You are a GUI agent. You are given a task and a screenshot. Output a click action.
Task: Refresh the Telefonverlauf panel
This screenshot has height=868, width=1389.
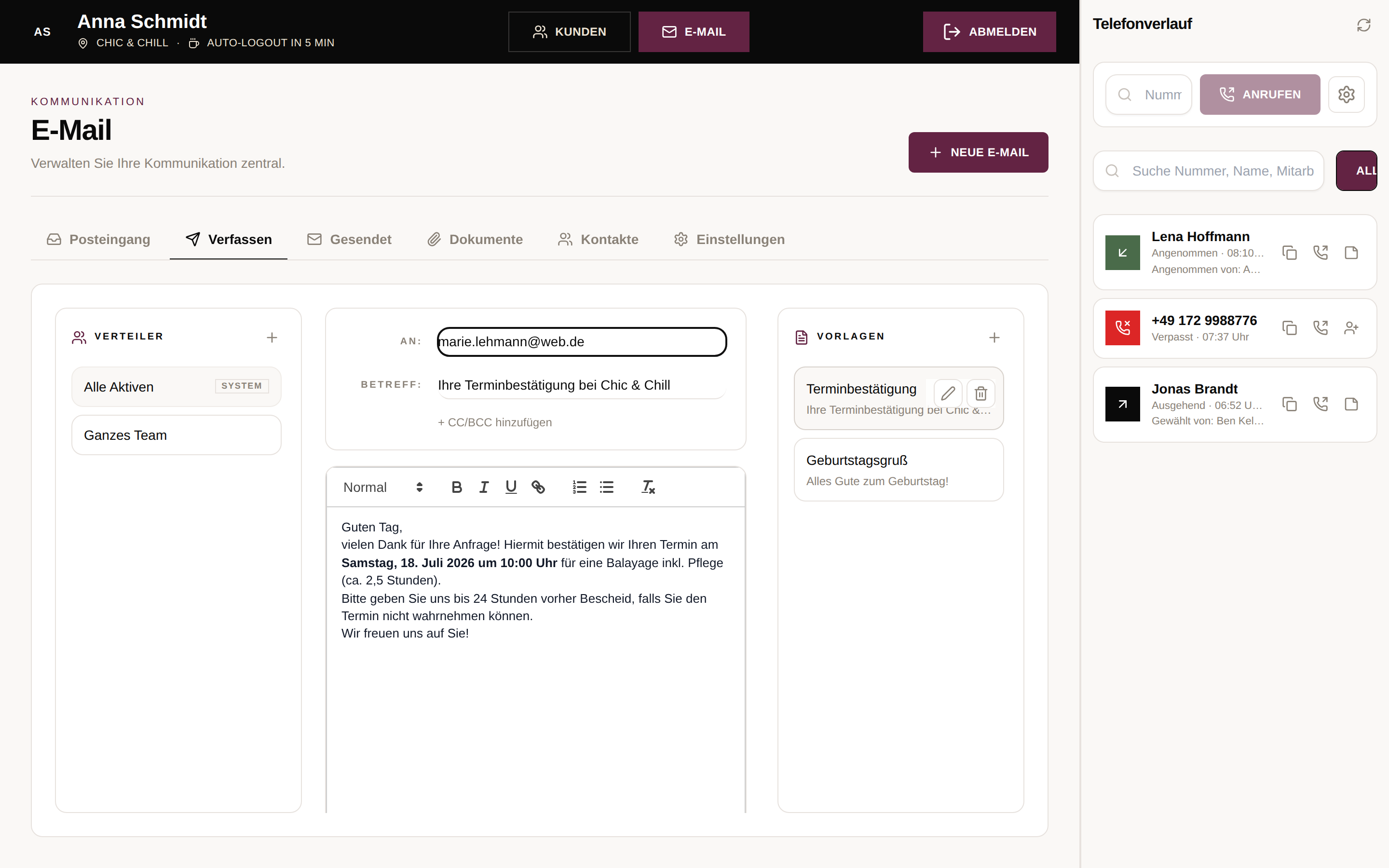(x=1363, y=25)
